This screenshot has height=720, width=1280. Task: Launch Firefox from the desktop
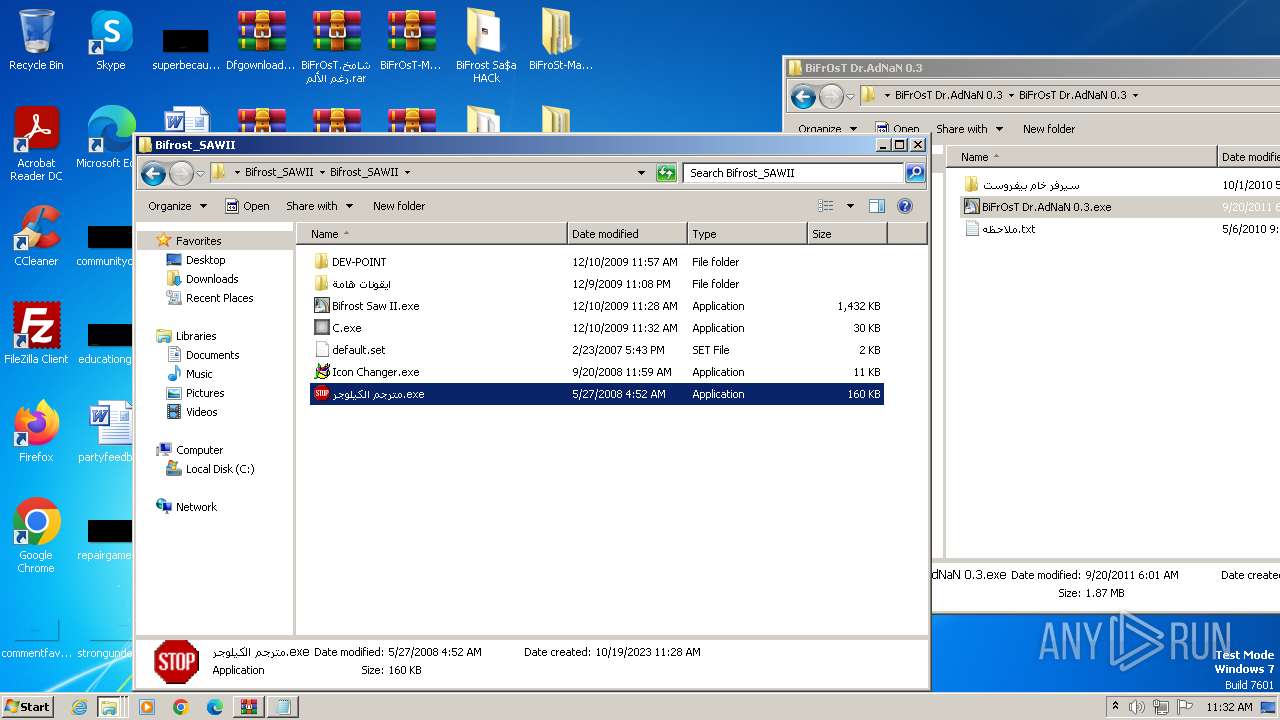click(36, 431)
